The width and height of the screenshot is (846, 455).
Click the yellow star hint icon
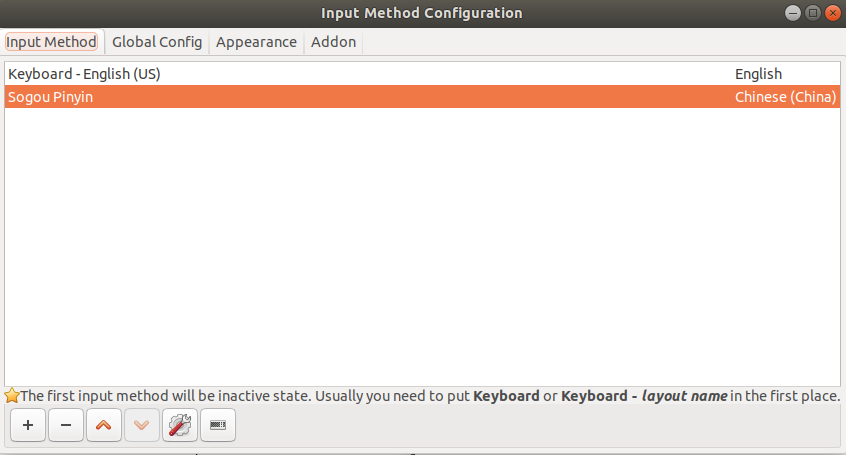pyautogui.click(x=12, y=396)
